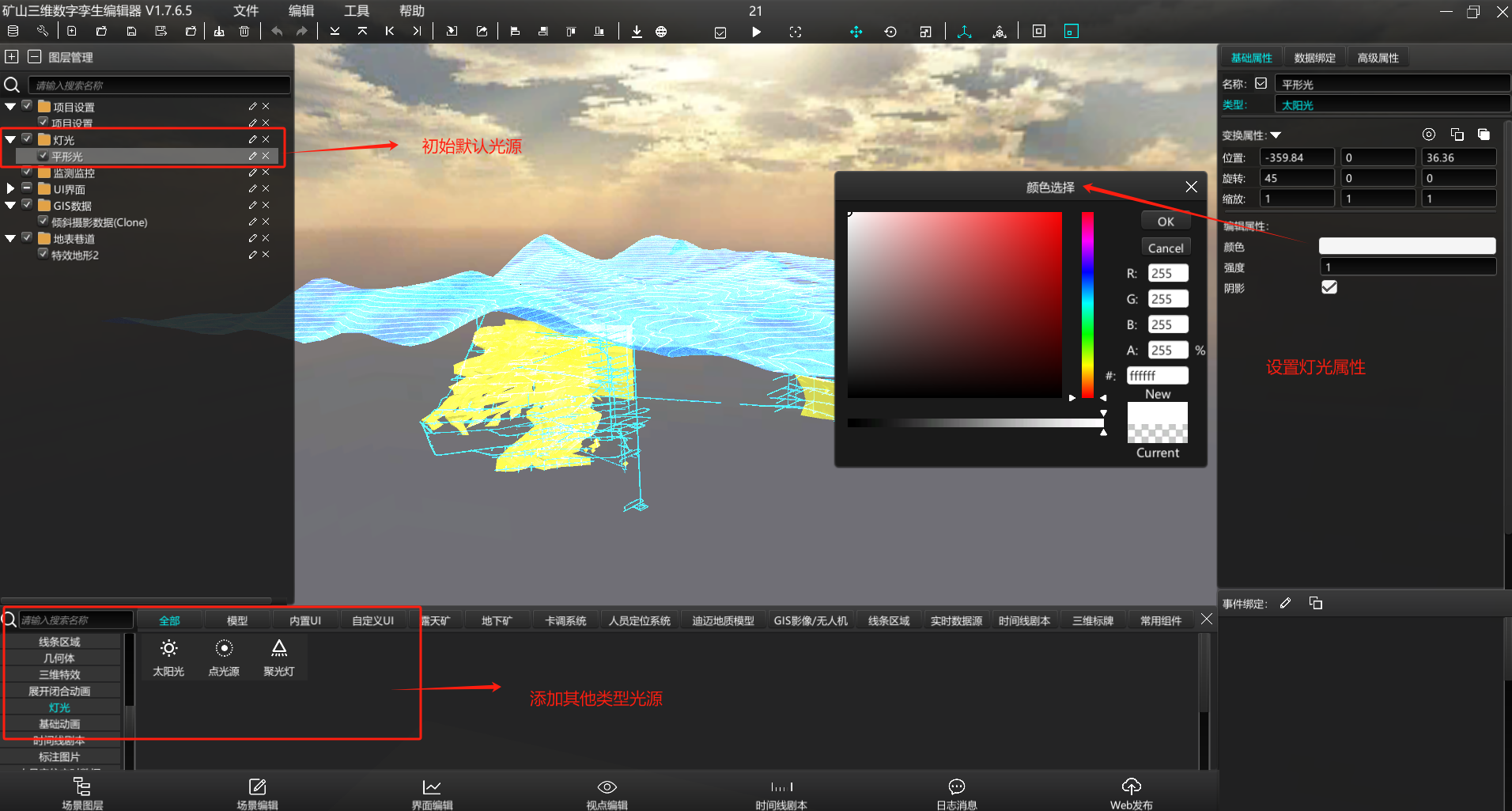This screenshot has width=1512, height=811.
Task: Click the grayscale alpha slider bar
Action: pos(975,423)
